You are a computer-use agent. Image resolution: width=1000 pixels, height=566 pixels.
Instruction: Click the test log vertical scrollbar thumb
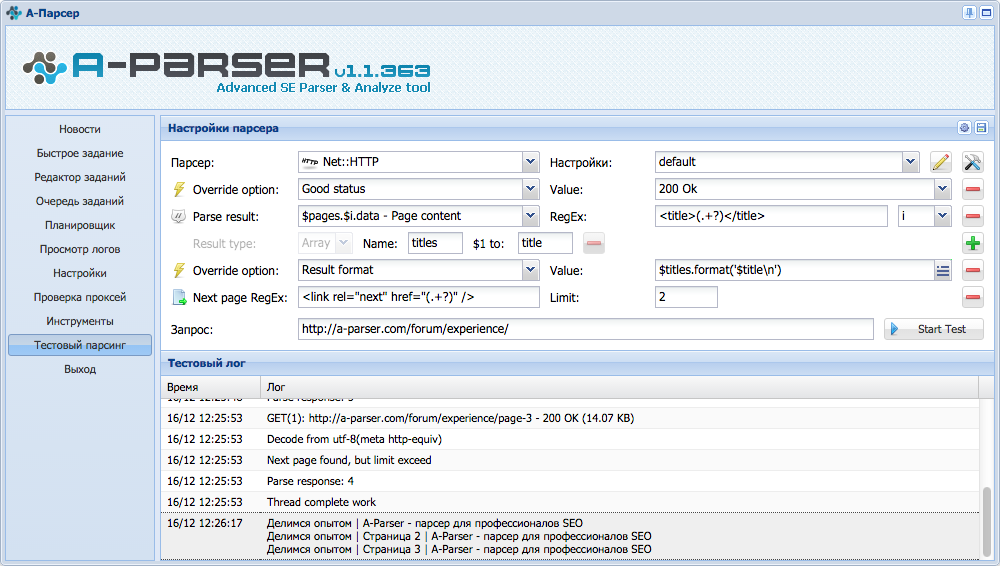click(987, 522)
